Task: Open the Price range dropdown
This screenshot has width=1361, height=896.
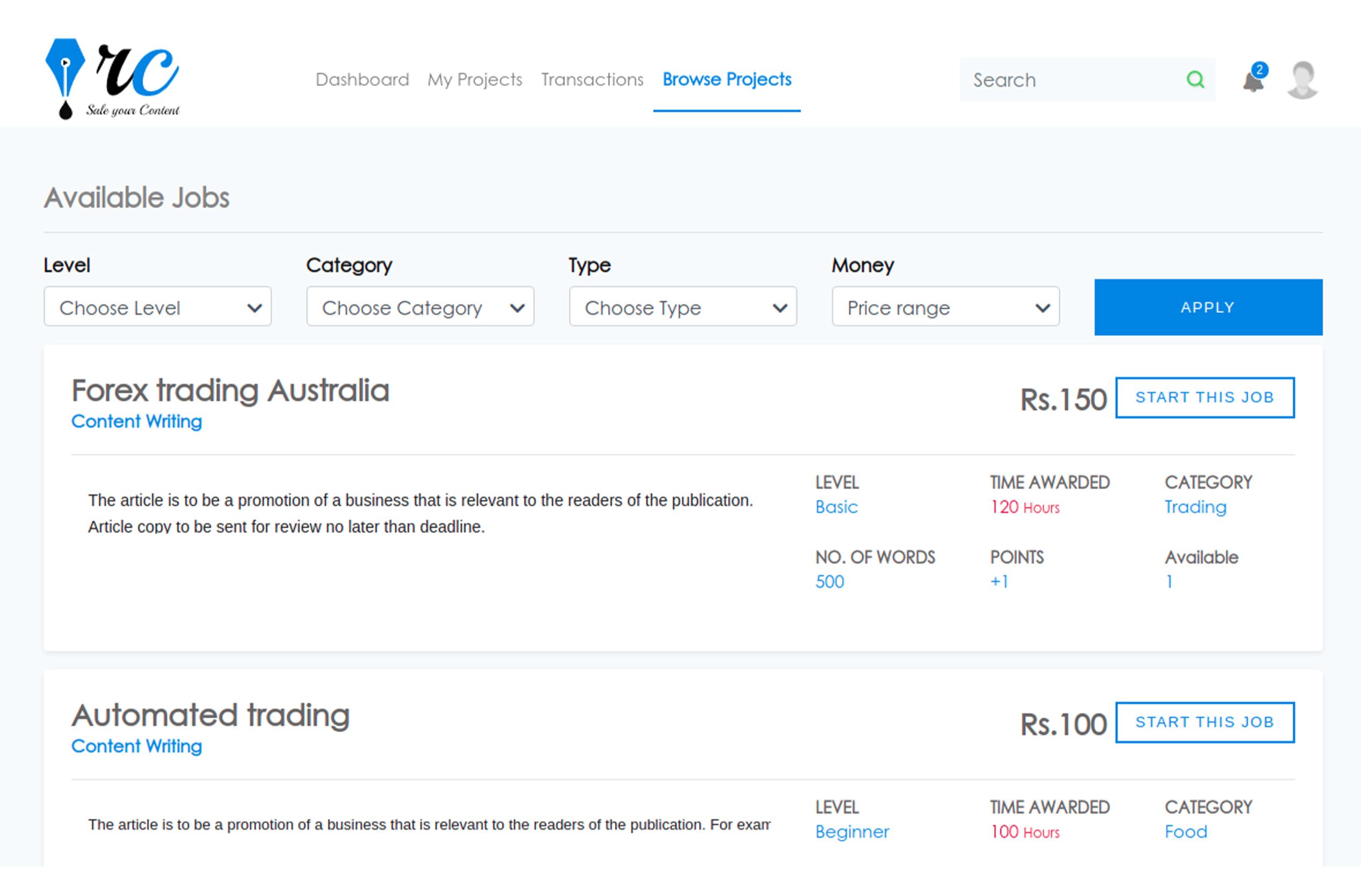Action: pyautogui.click(x=945, y=307)
